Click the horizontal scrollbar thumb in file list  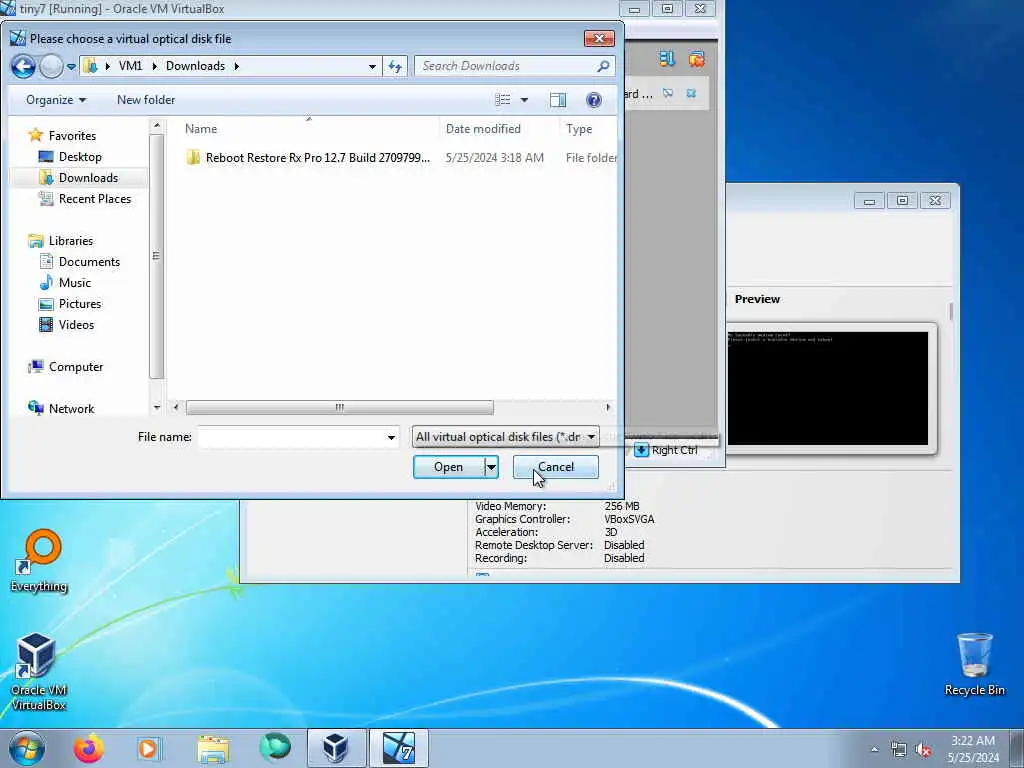click(340, 408)
